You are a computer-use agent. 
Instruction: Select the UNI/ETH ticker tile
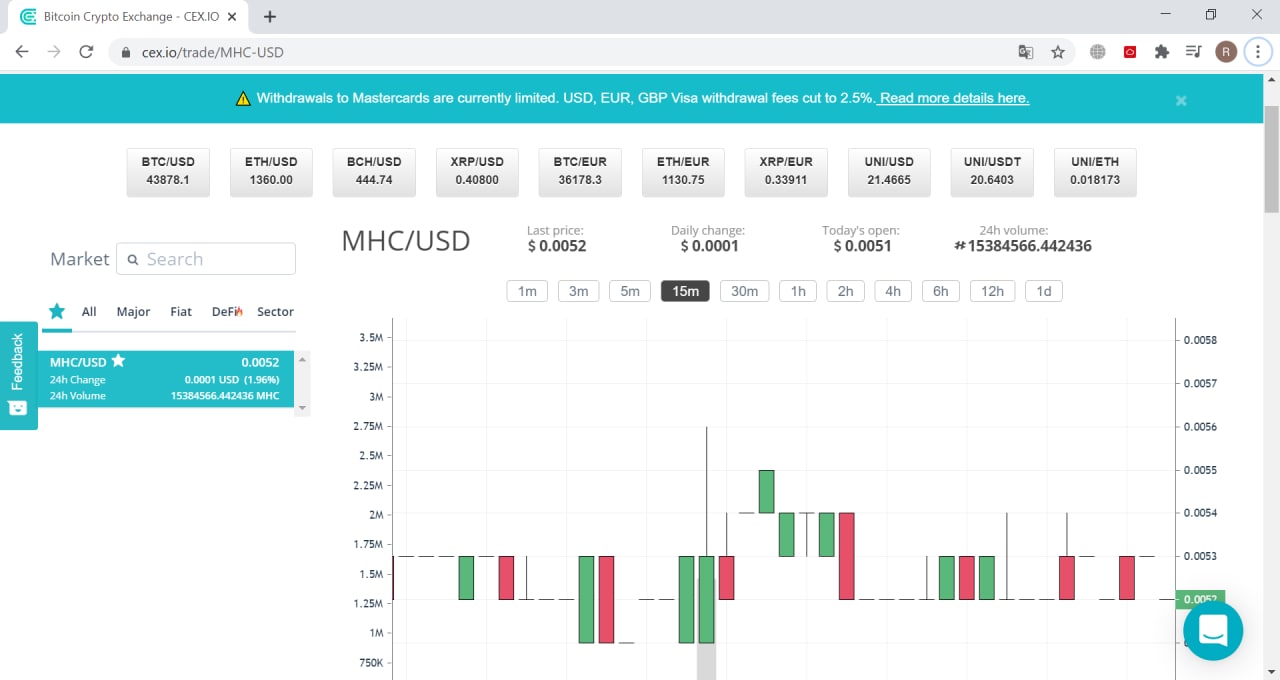coord(1095,172)
